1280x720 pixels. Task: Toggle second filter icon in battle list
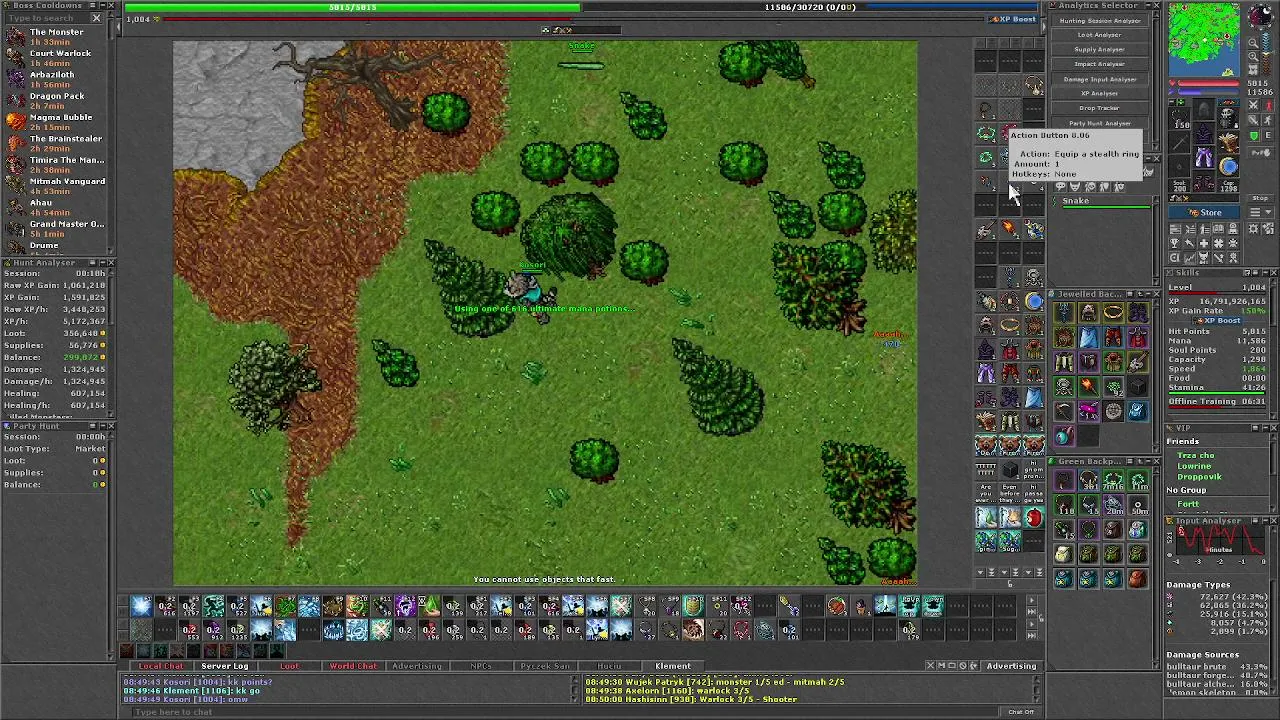tap(1075, 186)
